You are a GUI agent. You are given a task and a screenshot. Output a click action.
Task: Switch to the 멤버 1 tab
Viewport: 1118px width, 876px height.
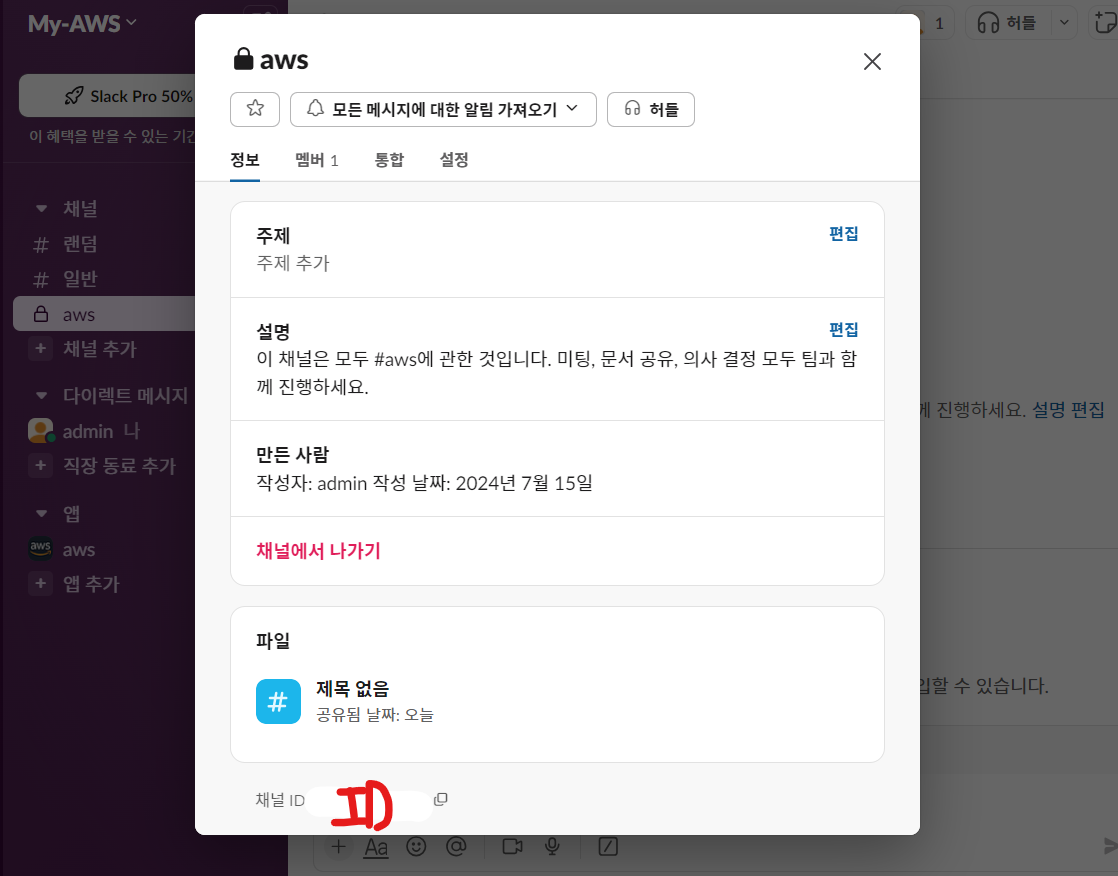[x=317, y=160]
